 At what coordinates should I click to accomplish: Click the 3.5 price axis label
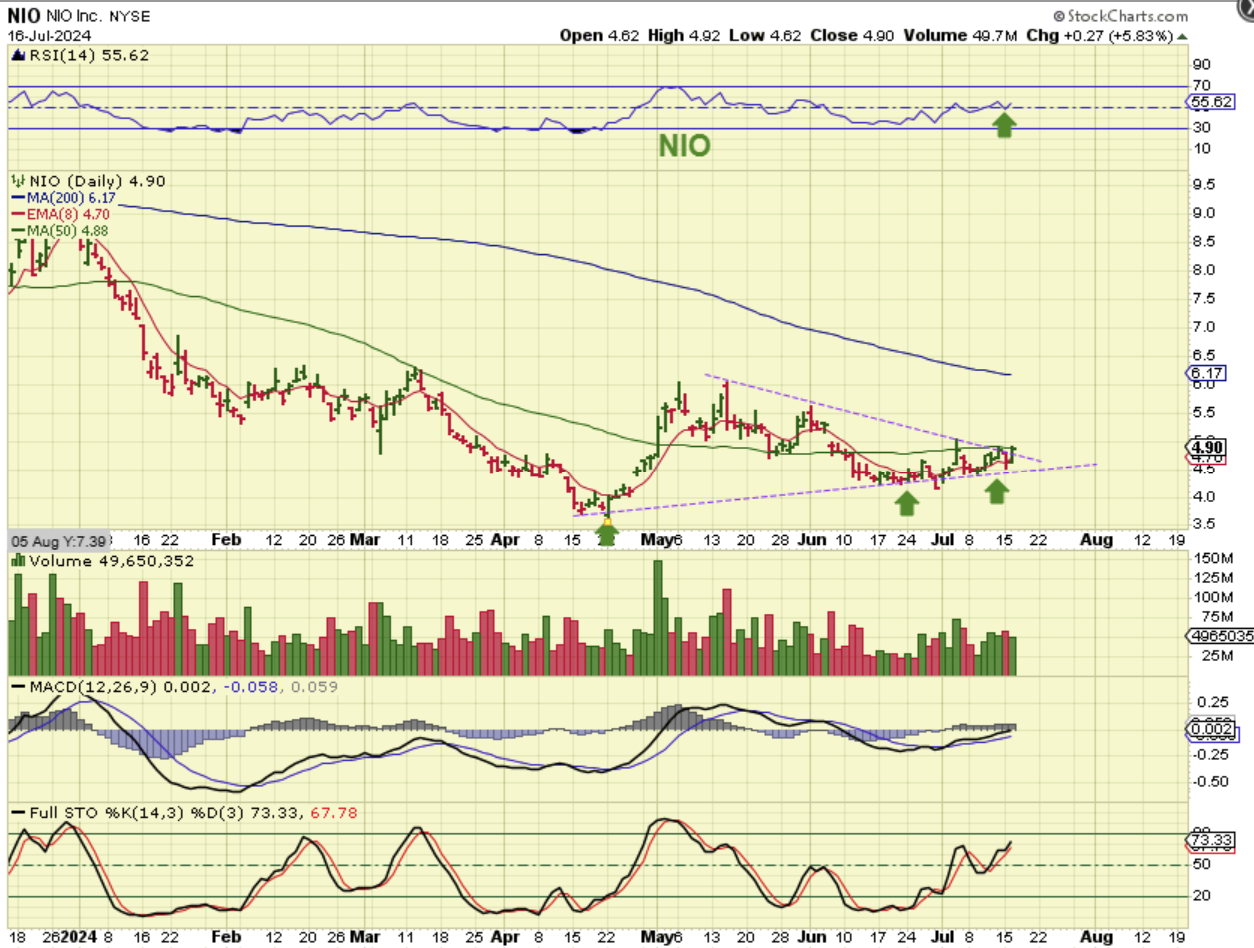[x=1203, y=523]
